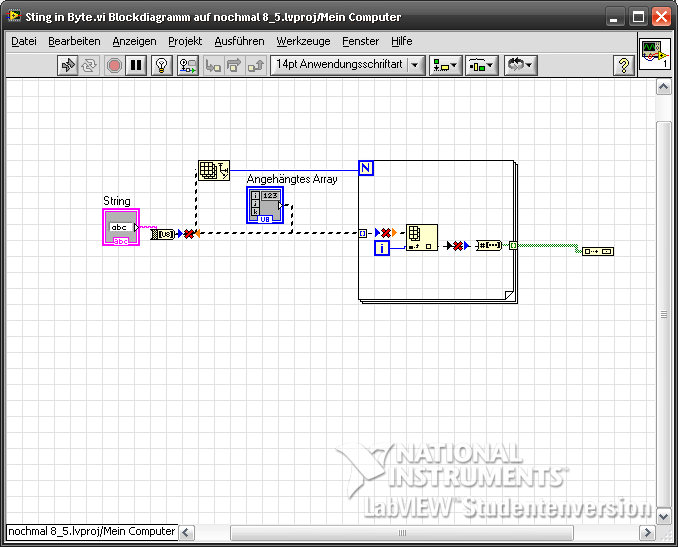Toggle the Highlight Execution lightbulb
This screenshot has height=547, width=678.
[162, 66]
